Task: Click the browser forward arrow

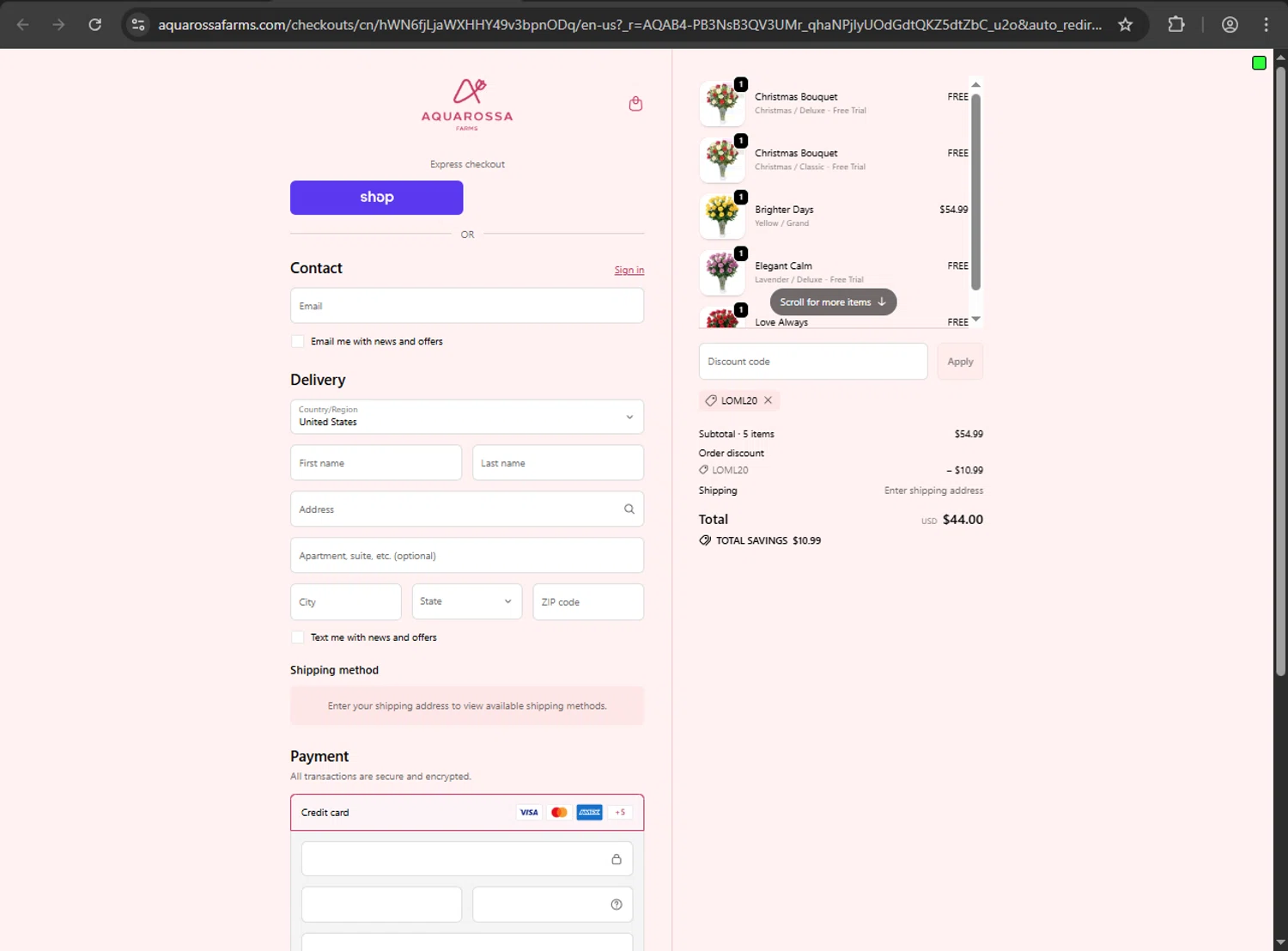Action: tap(58, 24)
